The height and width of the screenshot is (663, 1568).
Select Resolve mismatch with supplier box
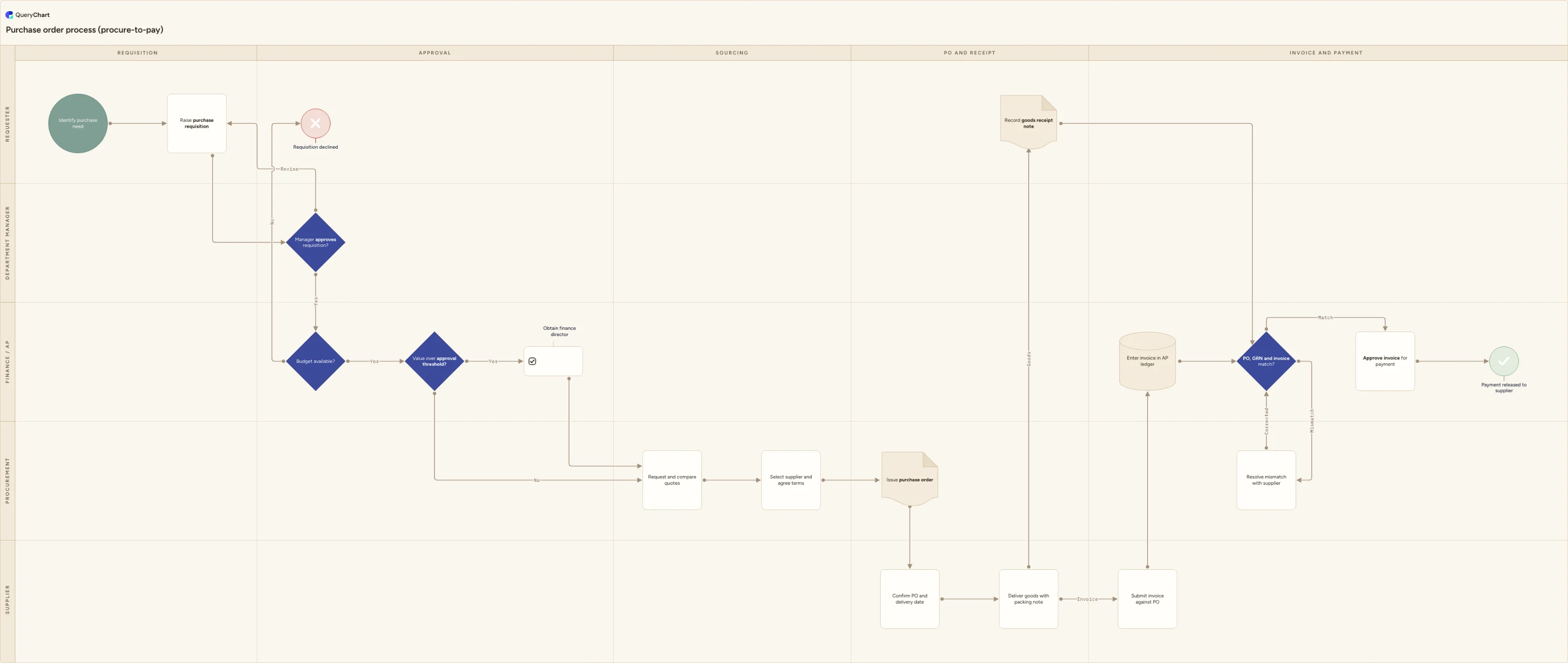[1266, 480]
